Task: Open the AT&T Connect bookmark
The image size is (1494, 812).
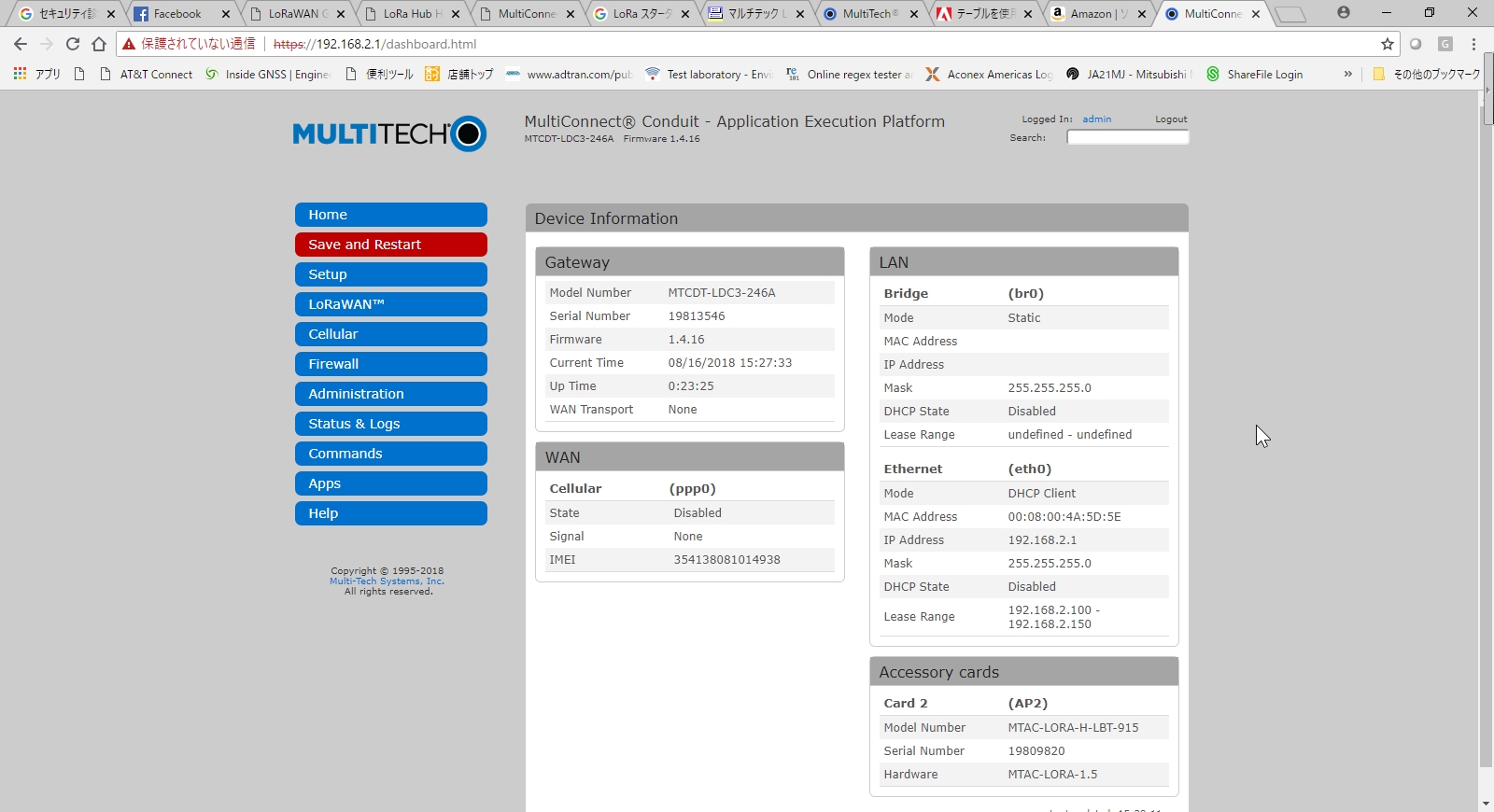Action: tap(147, 74)
